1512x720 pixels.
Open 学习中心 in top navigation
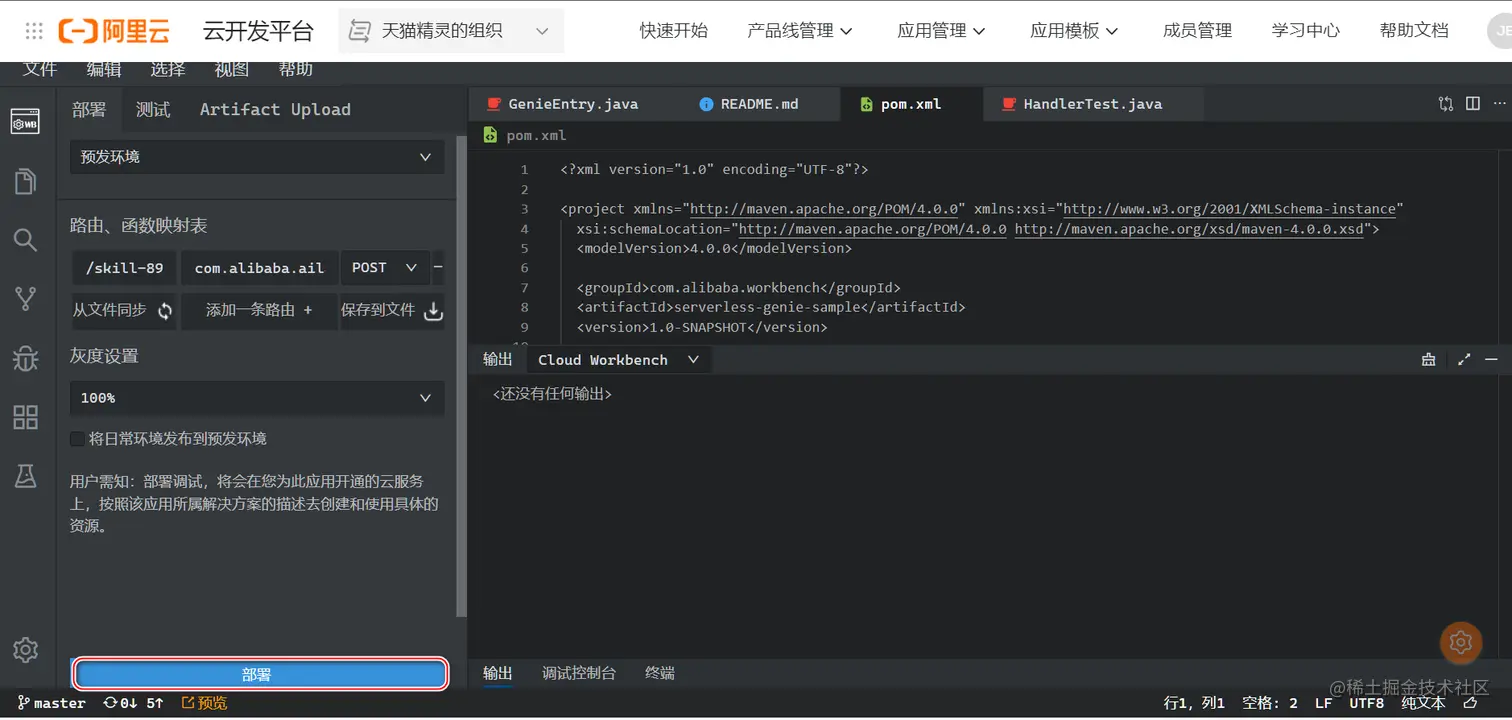[1306, 31]
